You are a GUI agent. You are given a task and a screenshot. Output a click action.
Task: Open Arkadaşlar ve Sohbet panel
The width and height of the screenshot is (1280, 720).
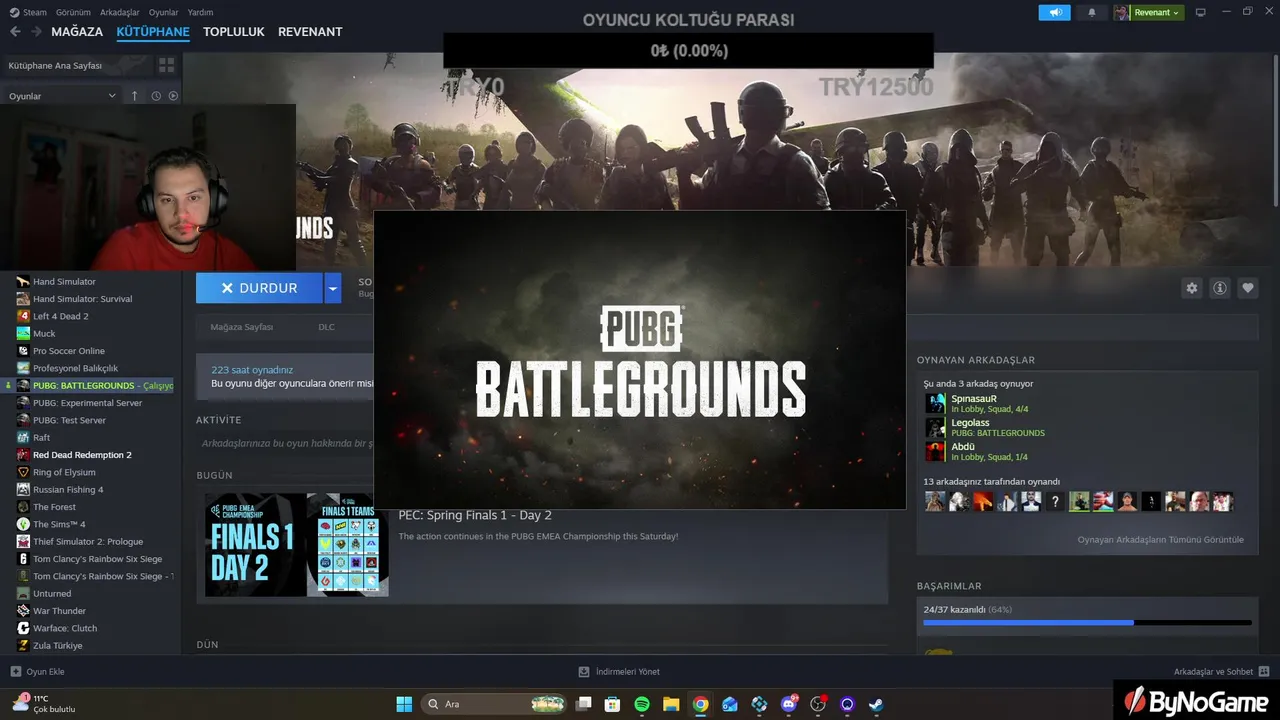point(1221,672)
